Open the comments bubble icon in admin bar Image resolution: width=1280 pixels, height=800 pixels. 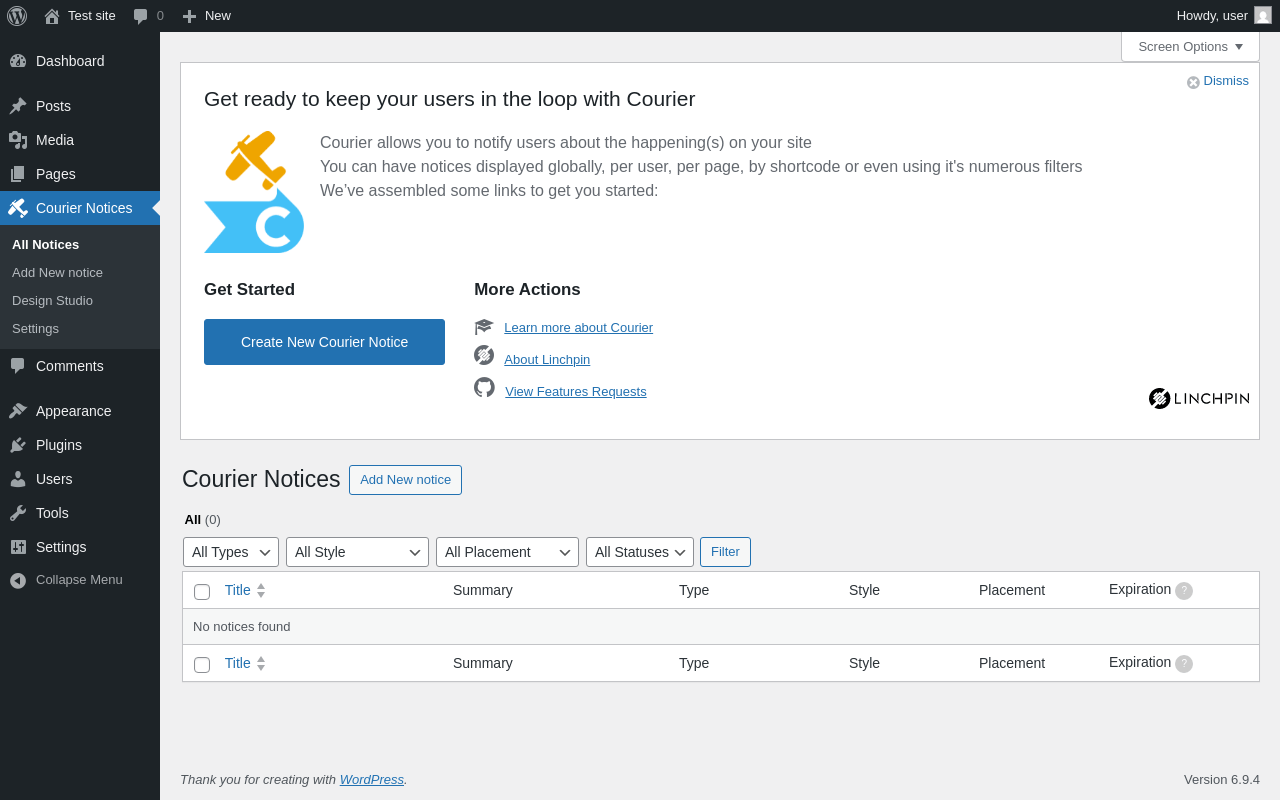coord(141,16)
